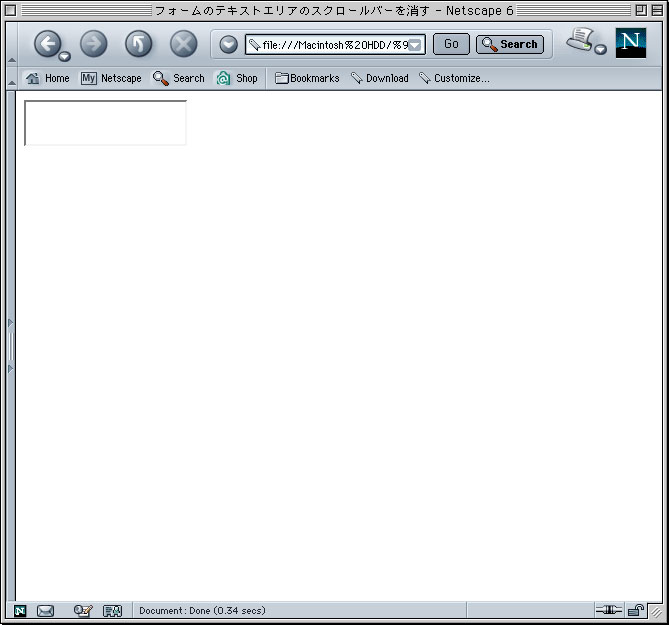Open the Bookmarks folder menu
This screenshot has width=669, height=625.
pos(307,78)
